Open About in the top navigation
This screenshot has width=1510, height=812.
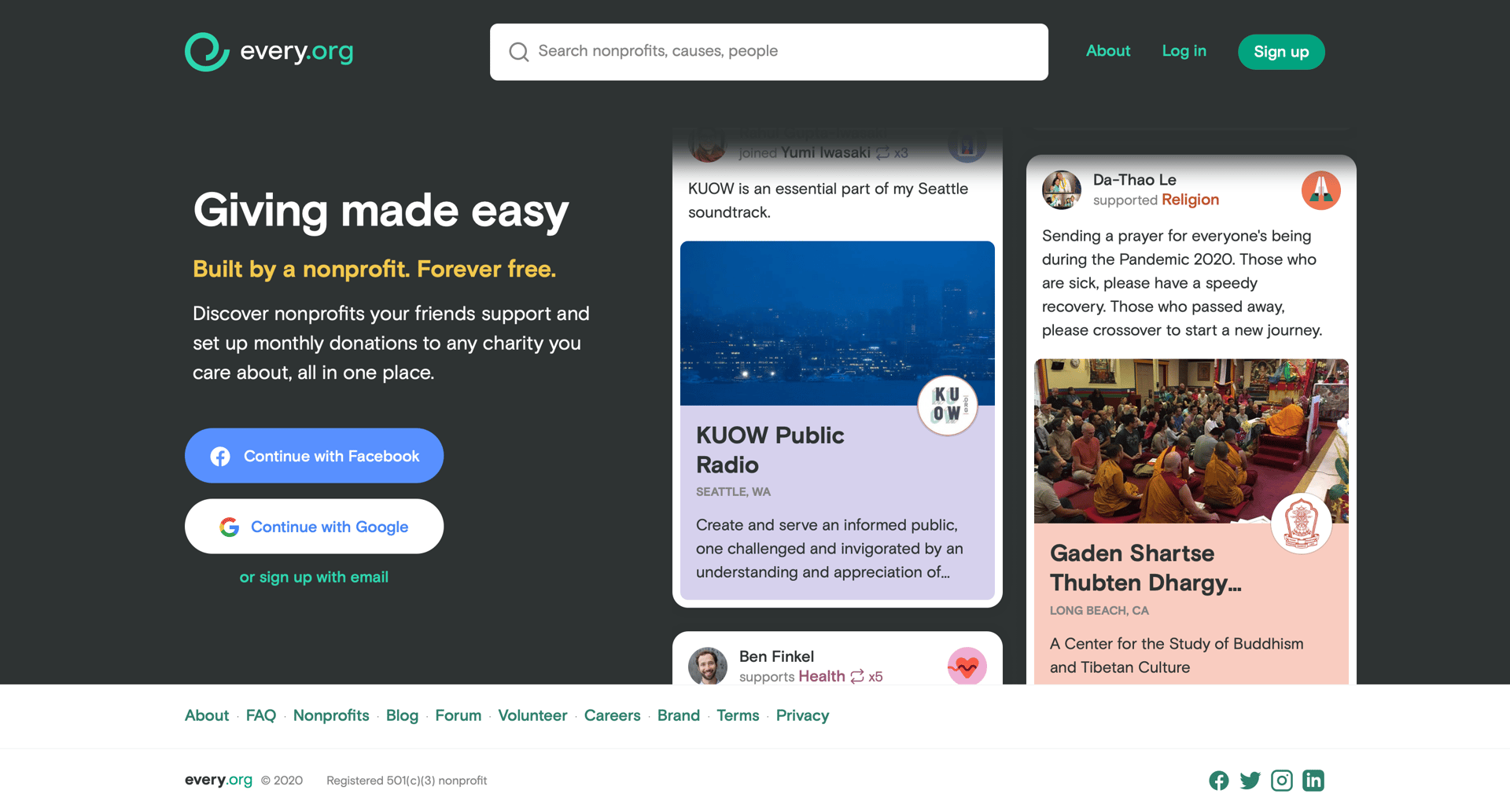click(x=1107, y=51)
